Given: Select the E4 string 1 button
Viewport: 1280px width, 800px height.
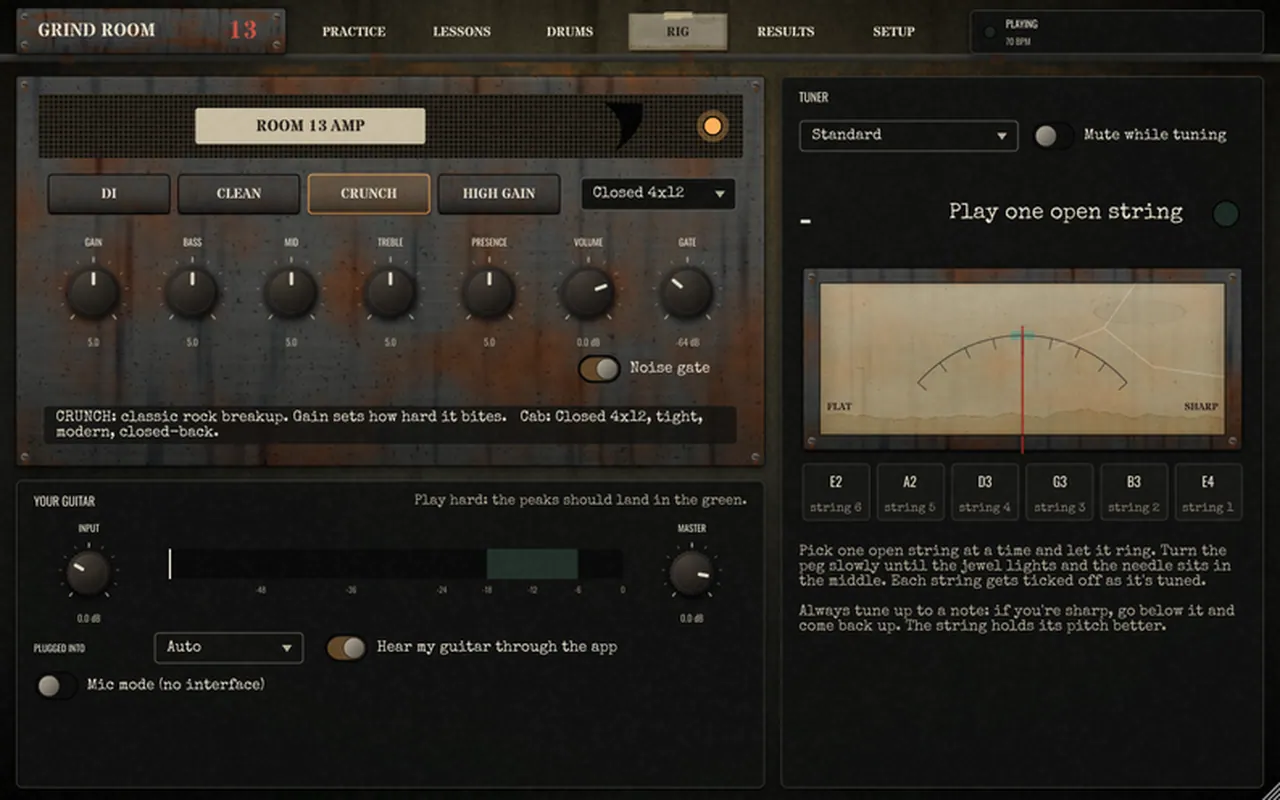Looking at the screenshot, I should (1208, 493).
